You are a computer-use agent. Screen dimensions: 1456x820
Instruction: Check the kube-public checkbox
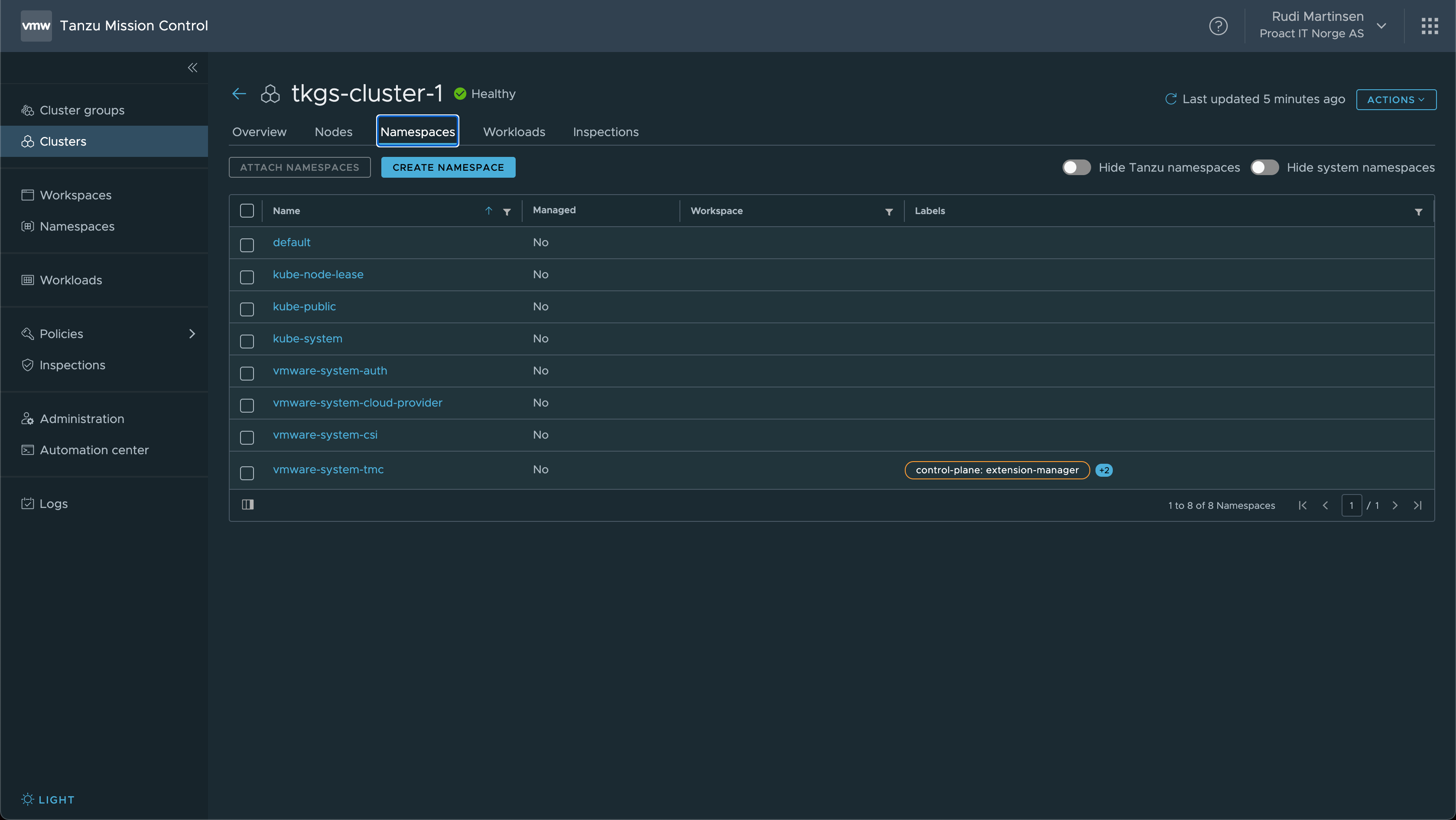[x=247, y=310]
